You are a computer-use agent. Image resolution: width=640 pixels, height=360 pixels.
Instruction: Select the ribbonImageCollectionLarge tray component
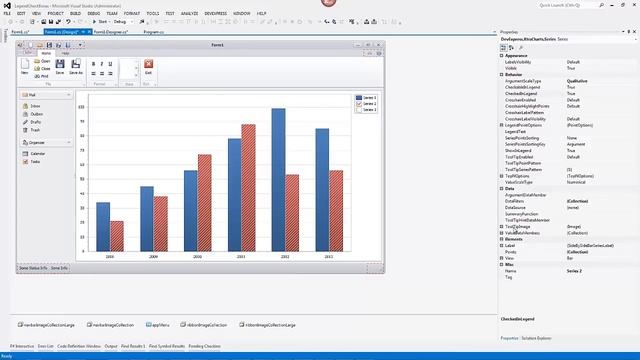tap(267, 325)
